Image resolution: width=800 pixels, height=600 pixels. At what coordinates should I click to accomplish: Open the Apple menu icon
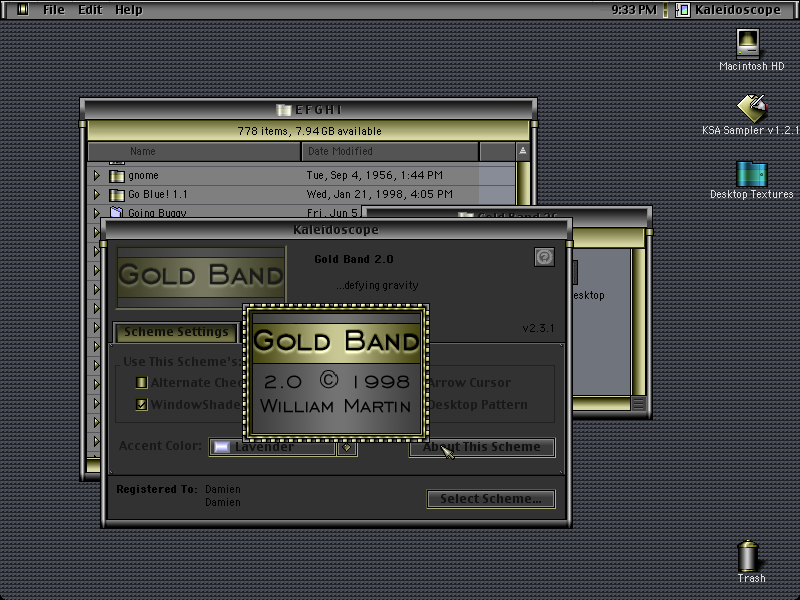coord(22,9)
